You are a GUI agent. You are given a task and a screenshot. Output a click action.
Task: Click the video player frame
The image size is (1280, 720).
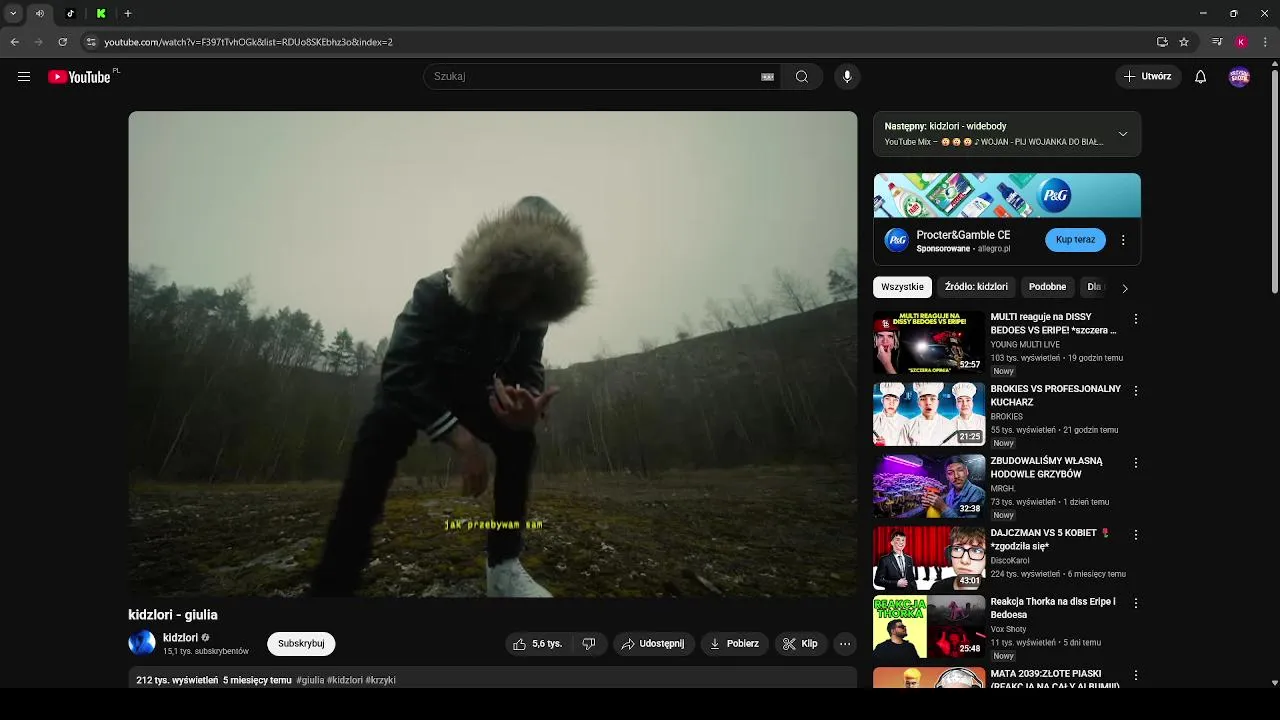[493, 354]
